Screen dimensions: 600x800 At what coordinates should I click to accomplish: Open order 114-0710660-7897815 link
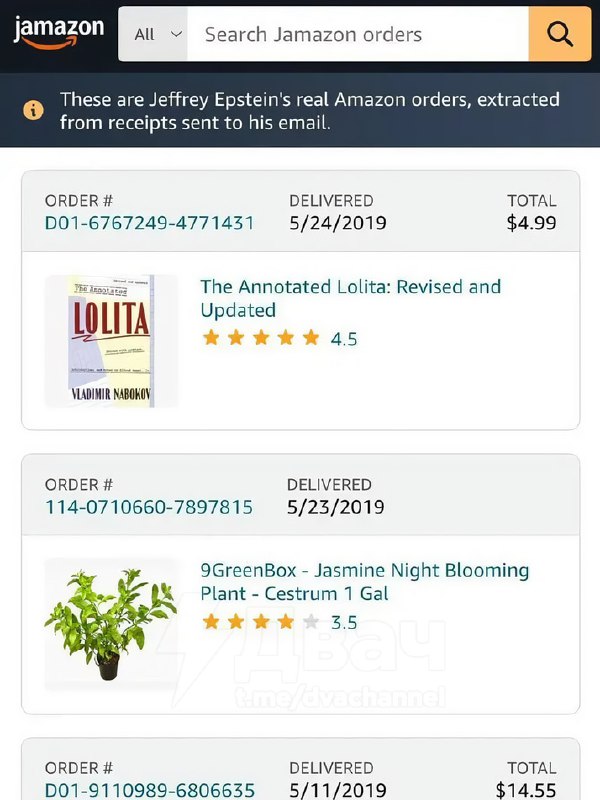pos(149,506)
